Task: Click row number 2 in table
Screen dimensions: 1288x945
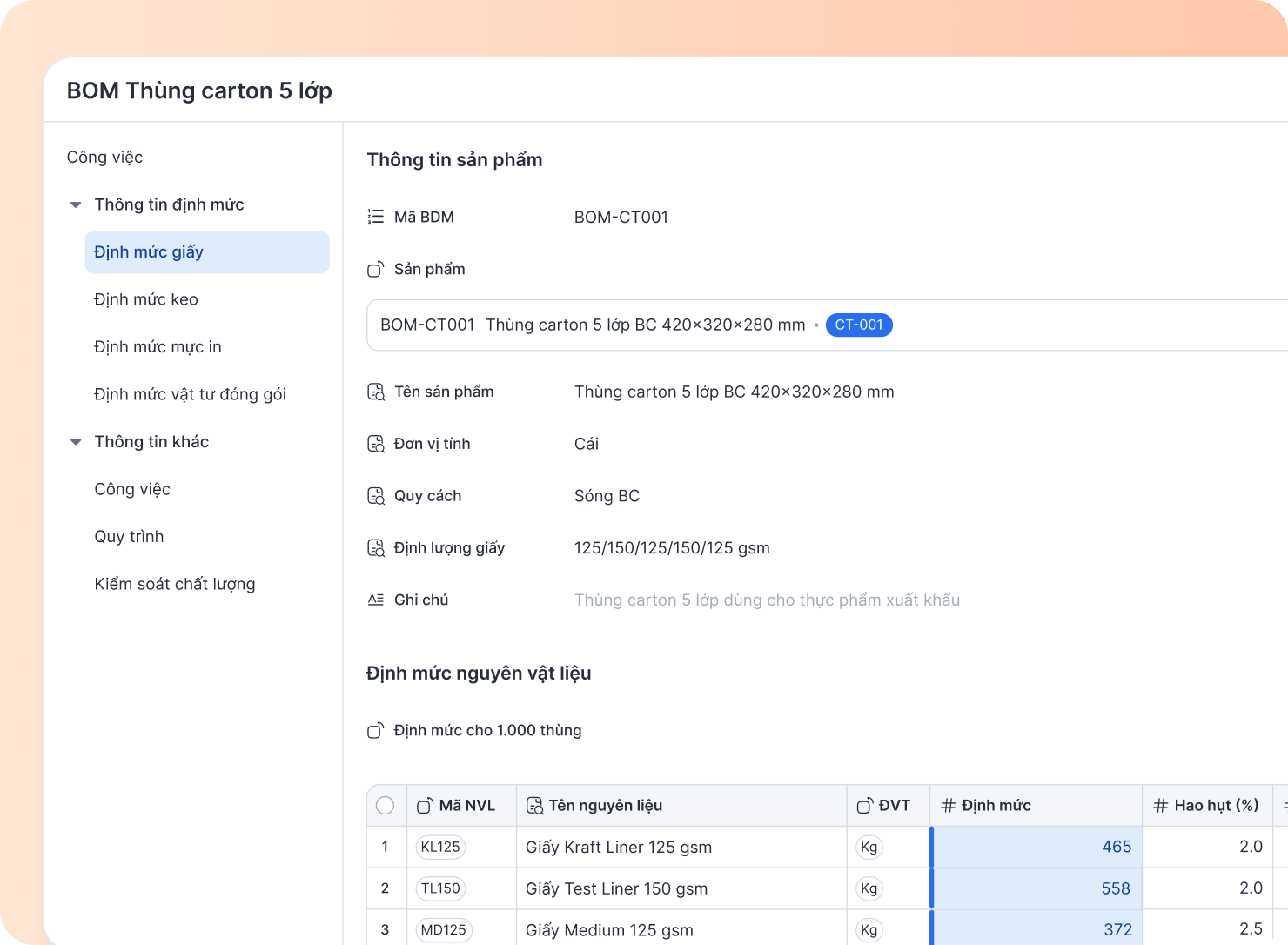Action: pyautogui.click(x=385, y=888)
